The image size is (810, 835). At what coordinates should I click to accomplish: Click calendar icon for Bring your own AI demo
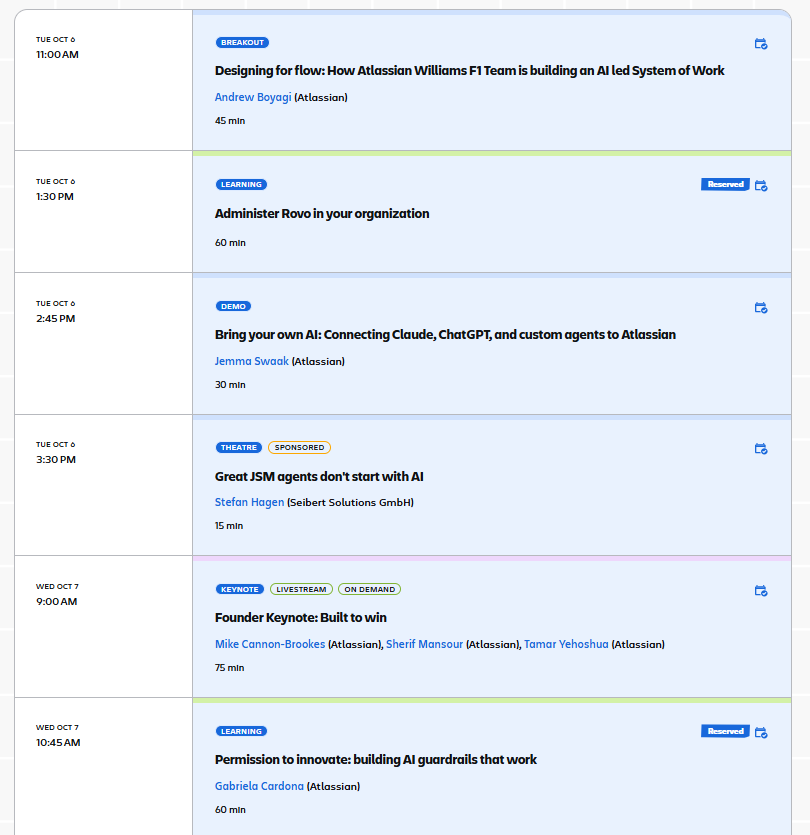pyautogui.click(x=761, y=307)
